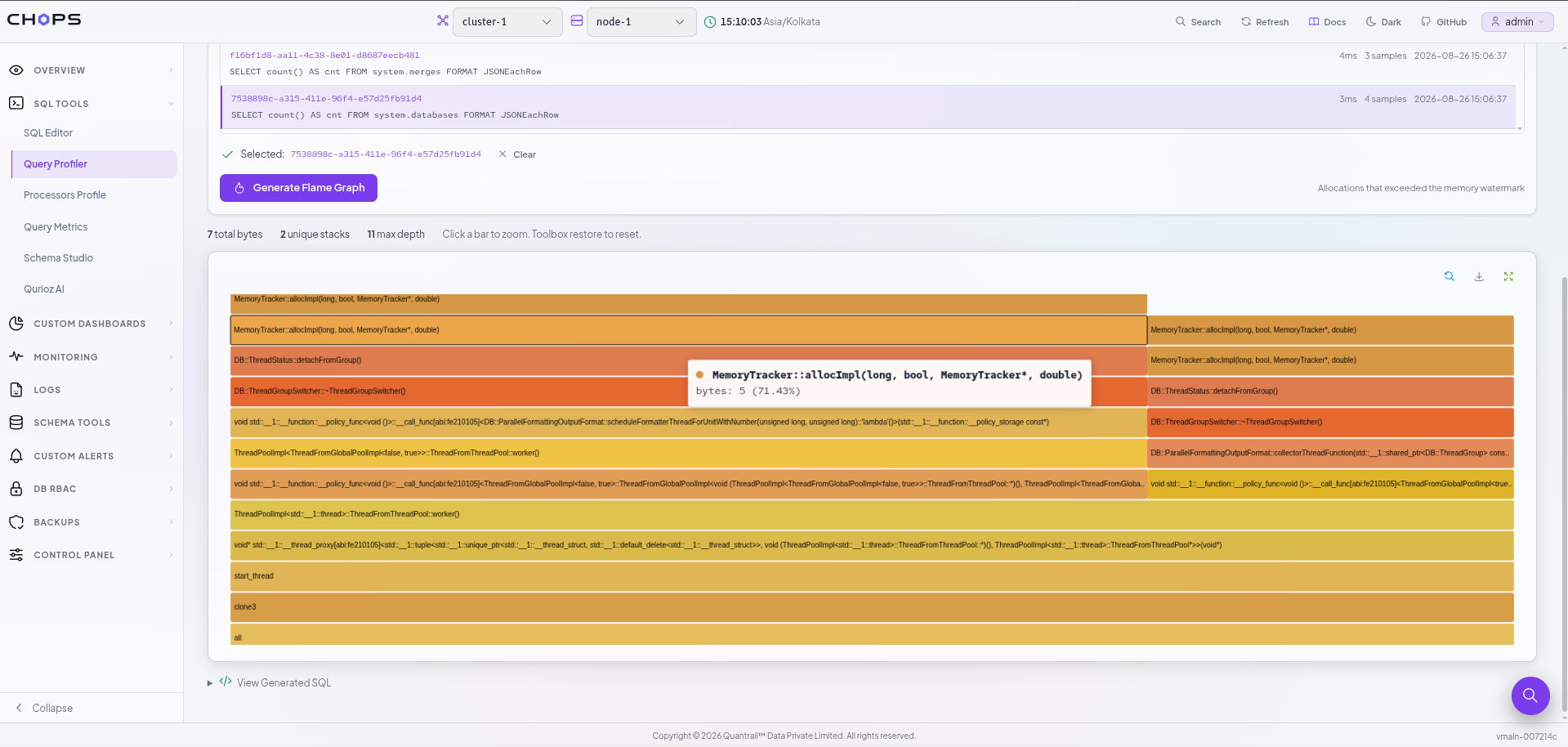The height and width of the screenshot is (747, 1568).
Task: Open the Docs link
Action: (1327, 22)
